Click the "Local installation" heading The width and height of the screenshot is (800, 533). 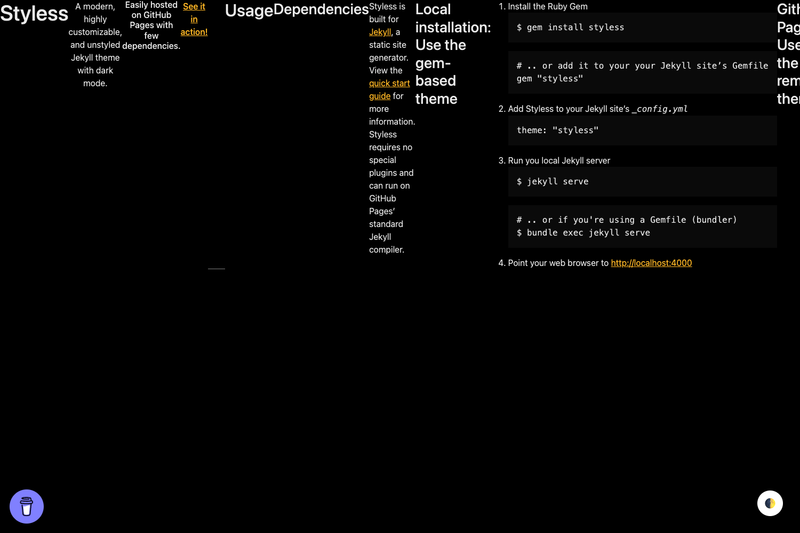click(x=453, y=54)
